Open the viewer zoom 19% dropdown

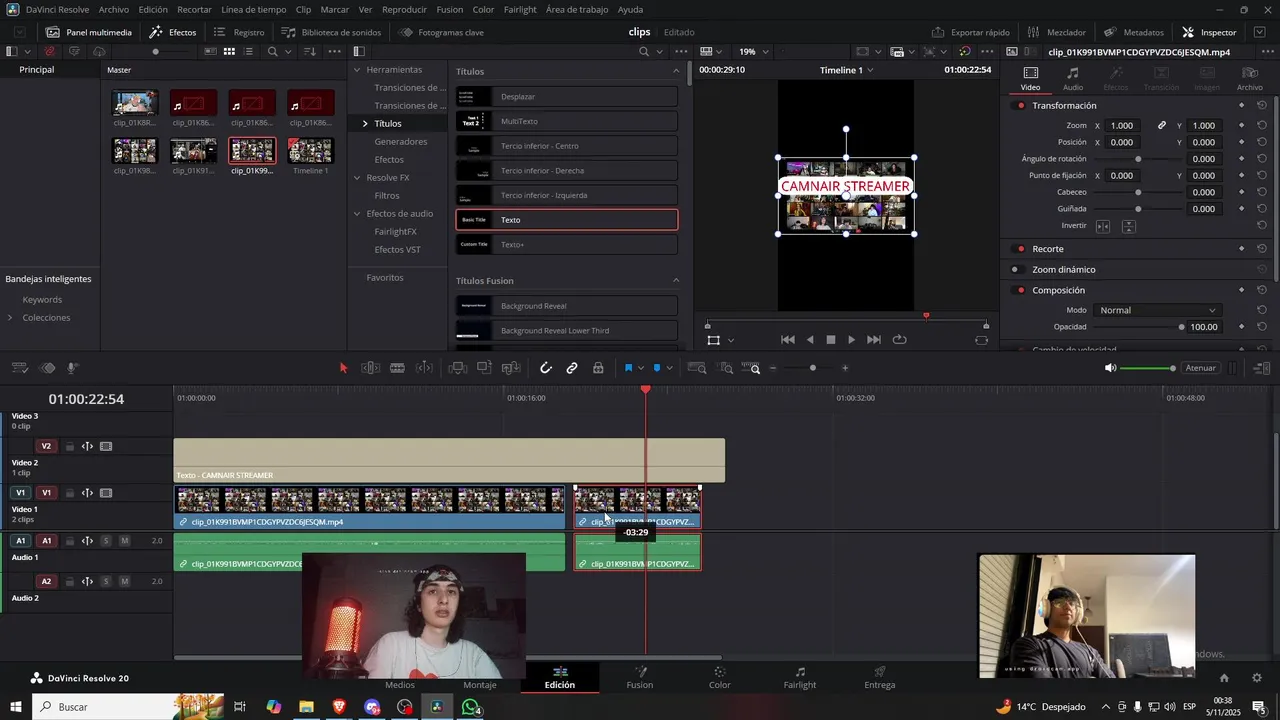click(x=753, y=51)
